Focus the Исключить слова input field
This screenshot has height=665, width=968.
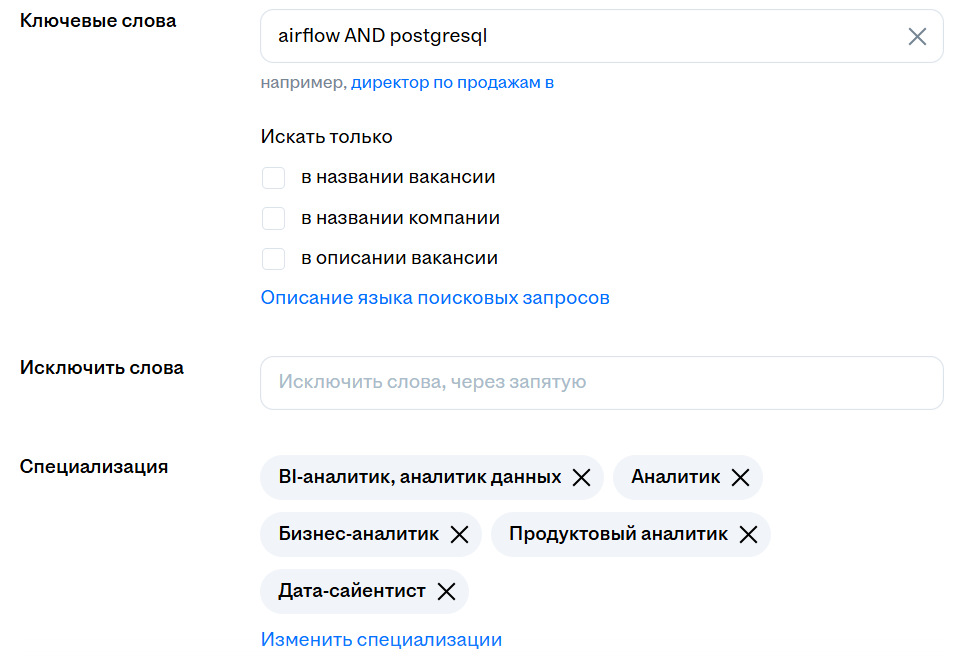pos(601,383)
